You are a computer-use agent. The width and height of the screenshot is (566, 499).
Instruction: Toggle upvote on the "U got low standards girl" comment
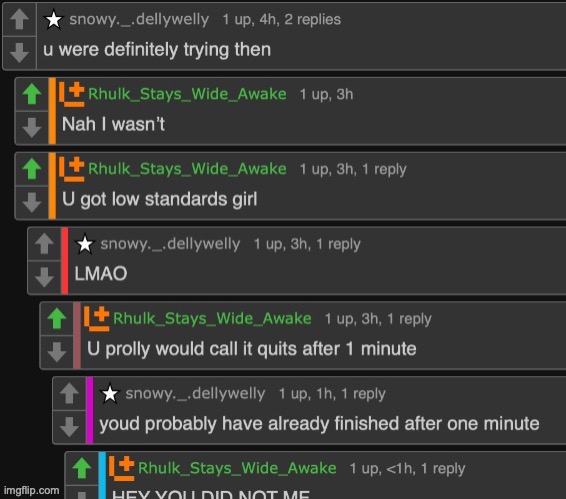point(32,169)
